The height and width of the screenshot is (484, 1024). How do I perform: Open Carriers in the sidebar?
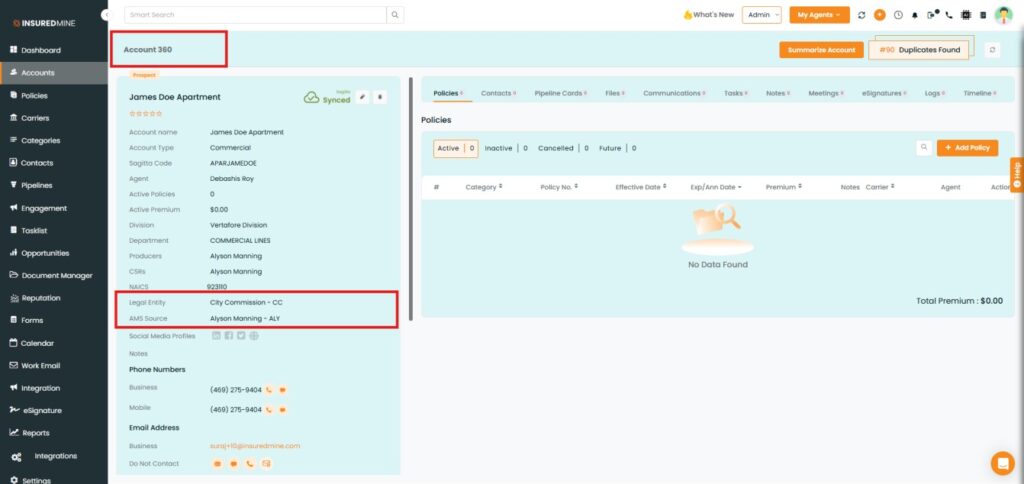pos(35,118)
